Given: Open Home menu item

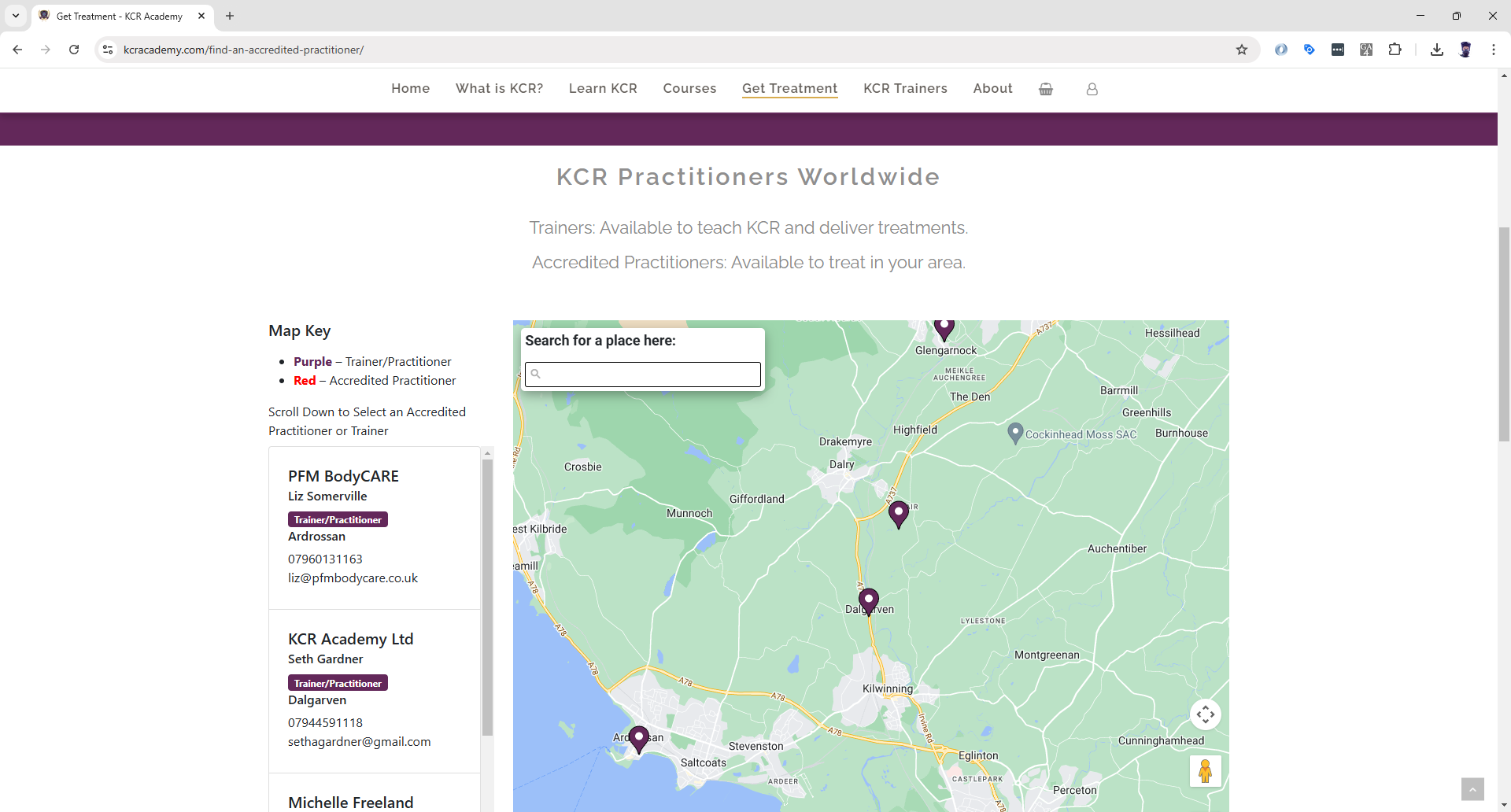Looking at the screenshot, I should coord(410,89).
